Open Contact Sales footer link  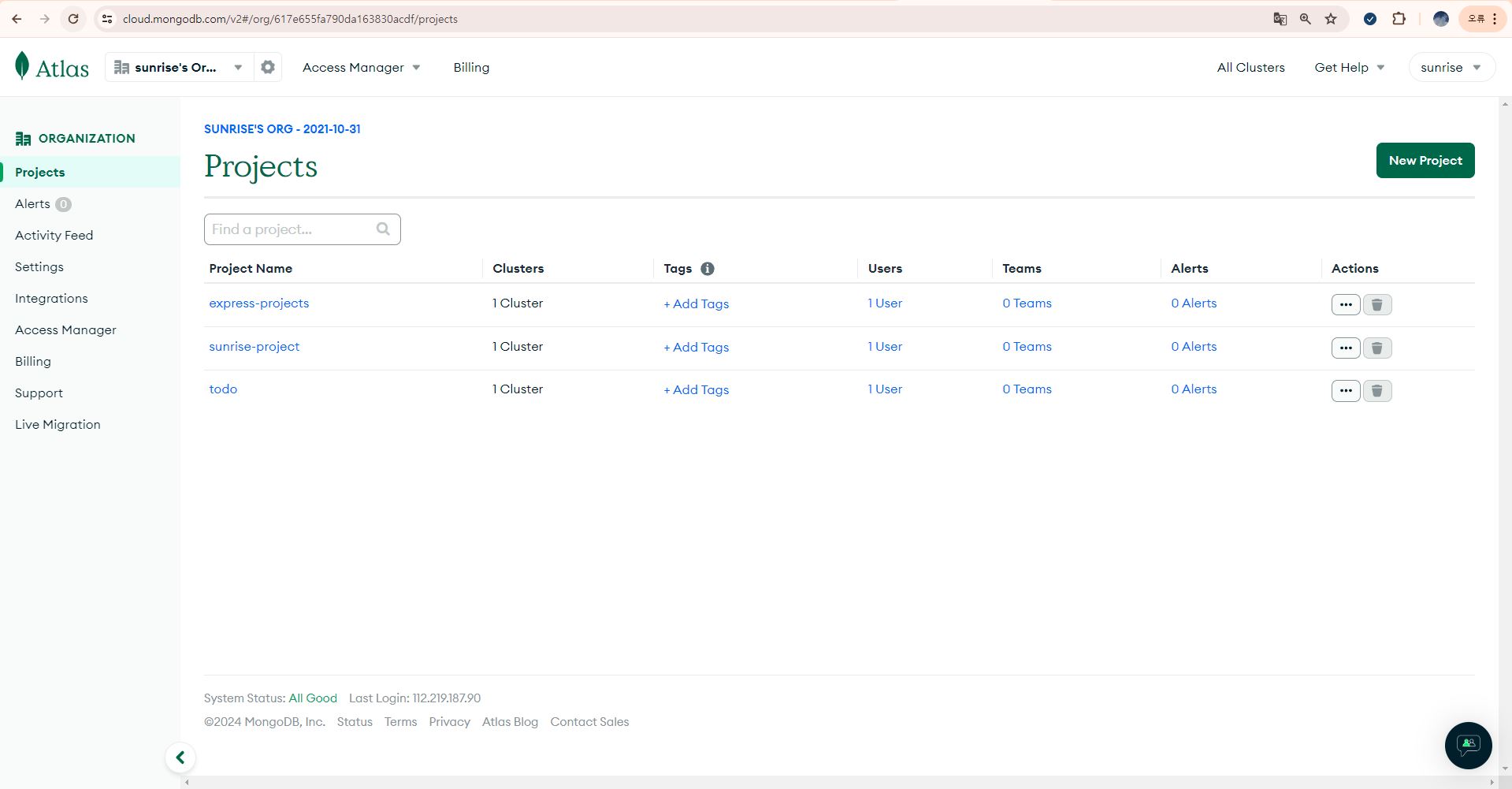[589, 722]
